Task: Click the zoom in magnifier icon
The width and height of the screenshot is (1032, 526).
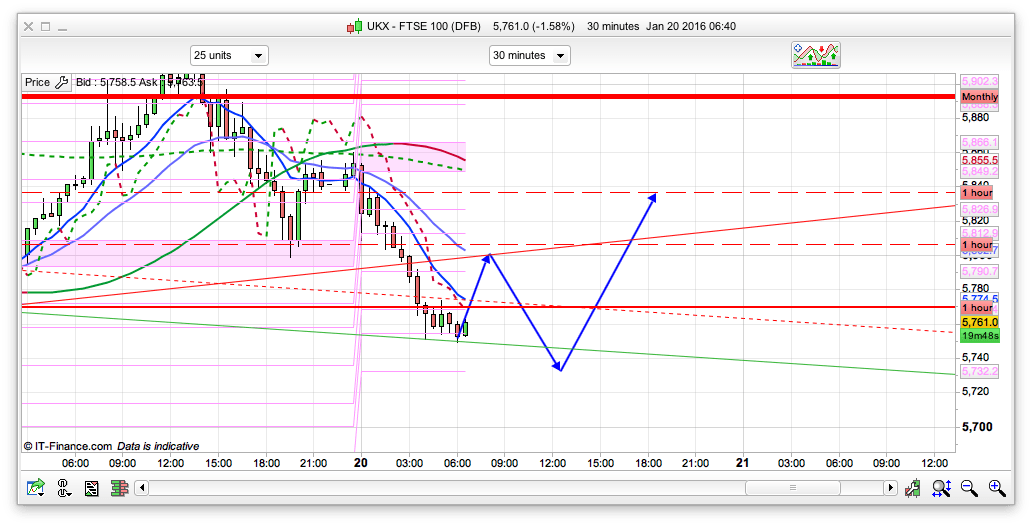Action: pyautogui.click(x=997, y=488)
